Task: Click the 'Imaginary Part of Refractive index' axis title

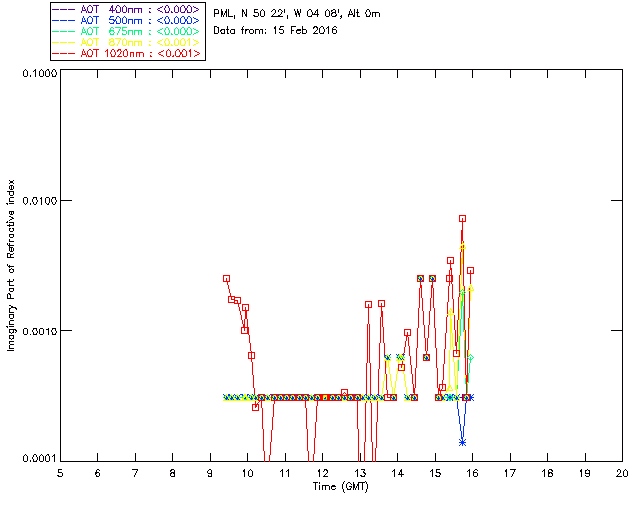Action: [x=11, y=265]
